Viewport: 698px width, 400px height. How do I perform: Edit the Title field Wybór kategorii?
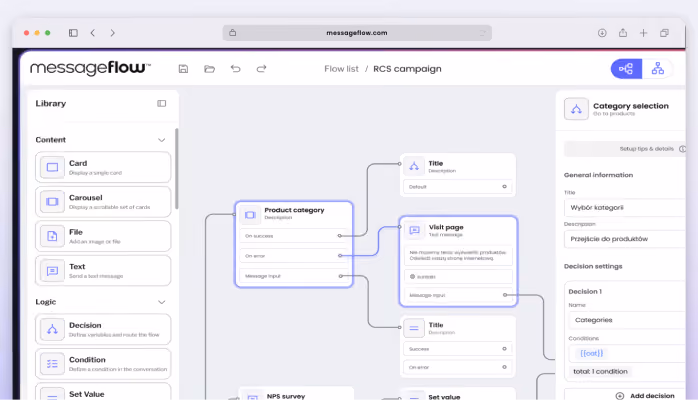point(625,207)
